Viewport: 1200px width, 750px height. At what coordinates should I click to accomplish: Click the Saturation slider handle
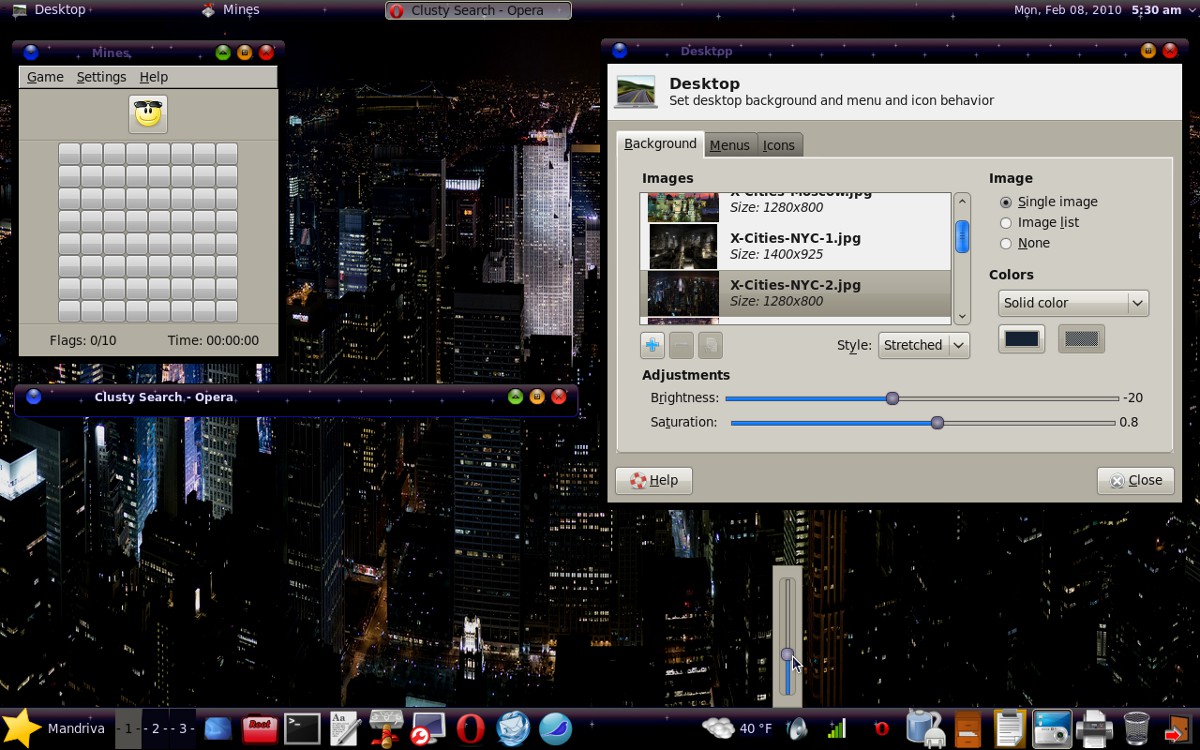(x=937, y=422)
